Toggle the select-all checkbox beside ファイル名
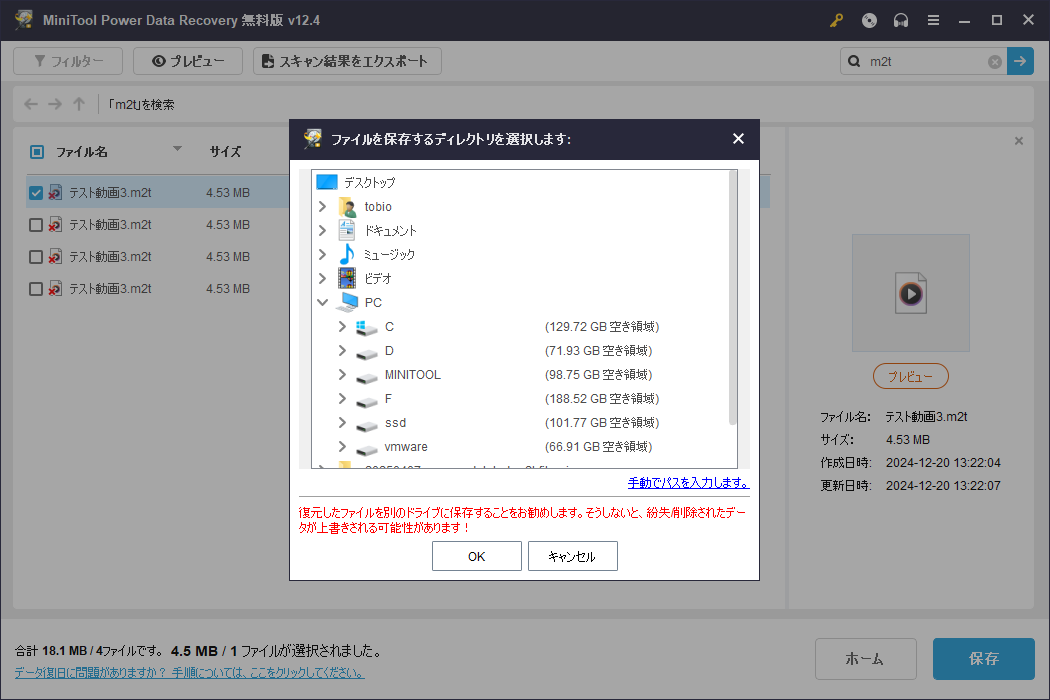This screenshot has height=700, width=1050. point(37,152)
